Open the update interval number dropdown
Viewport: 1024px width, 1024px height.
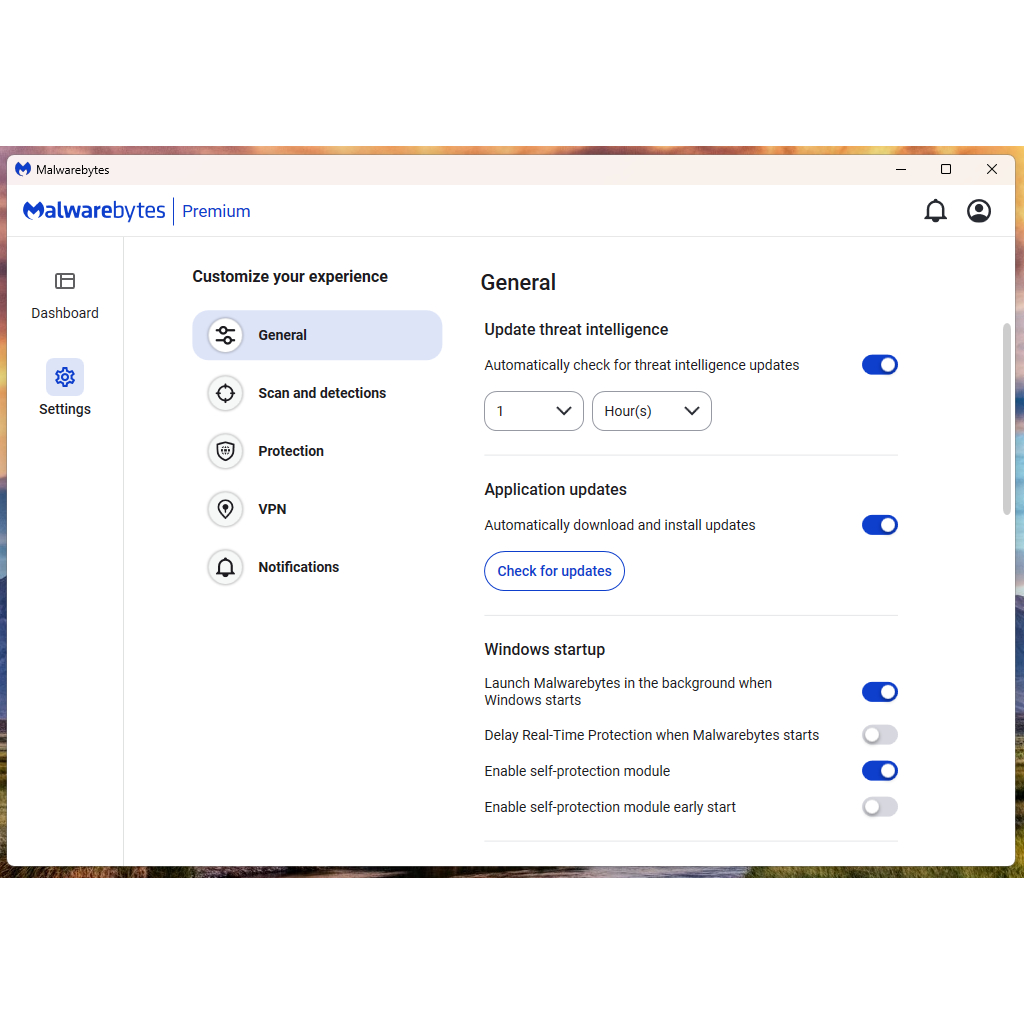533,411
